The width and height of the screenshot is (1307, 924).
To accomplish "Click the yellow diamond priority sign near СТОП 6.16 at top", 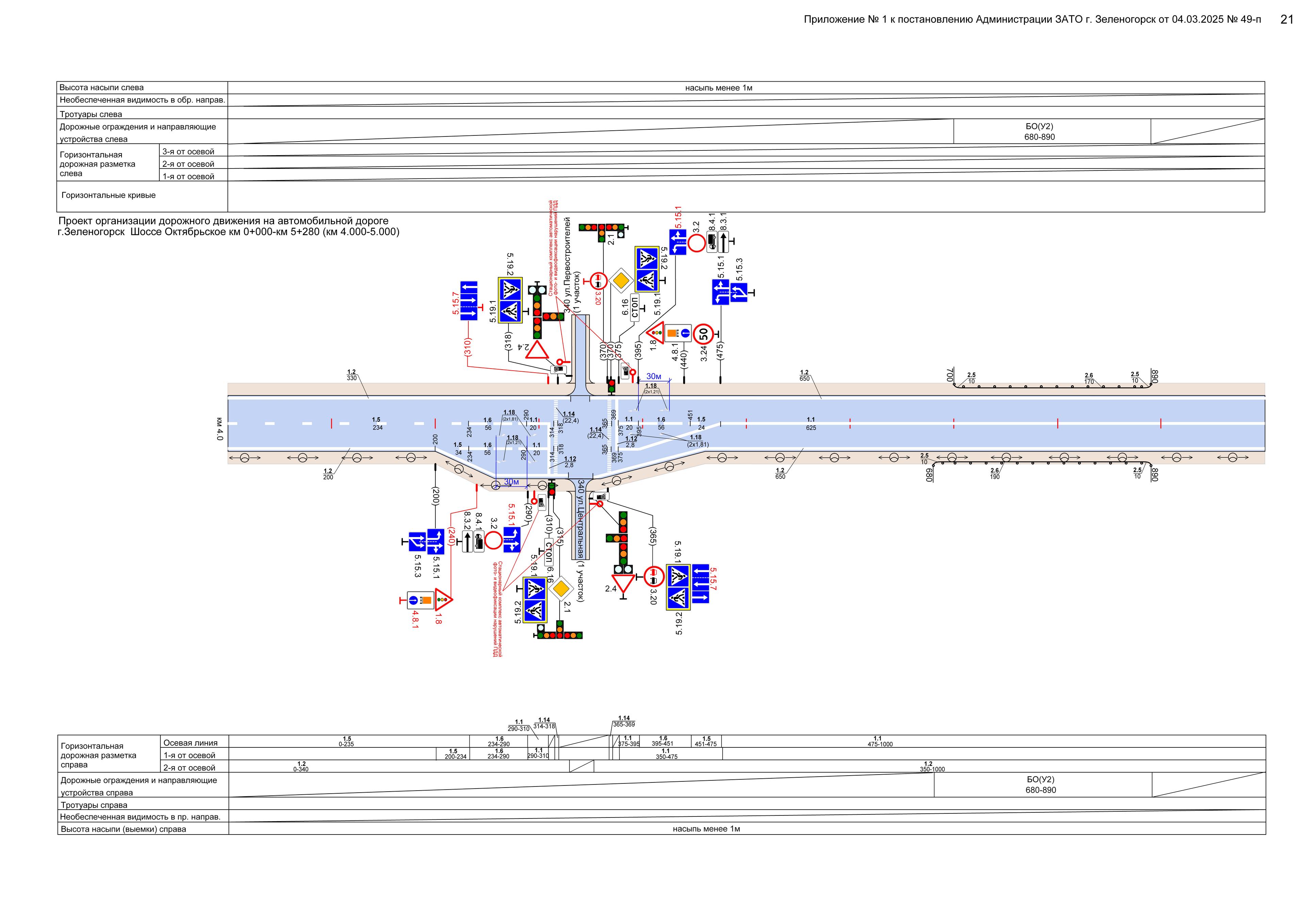I will 621,281.
